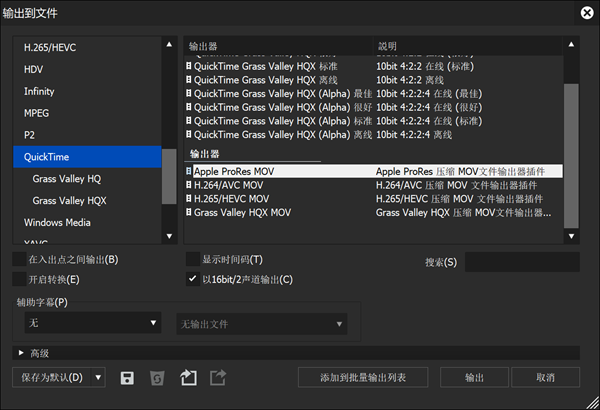Select QuickTime Grass Valley HQX (Alpha) 离线

[374, 135]
